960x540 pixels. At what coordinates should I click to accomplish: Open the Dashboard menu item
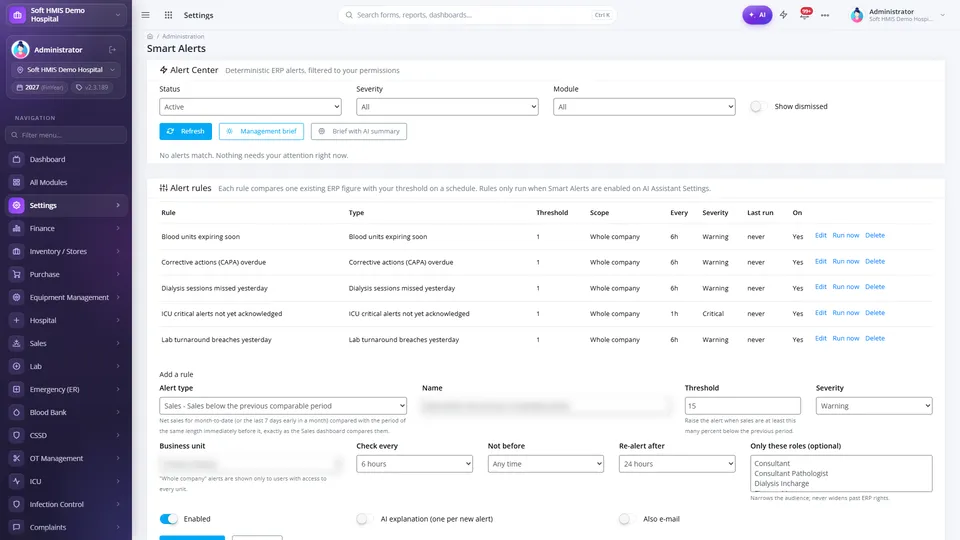tap(66, 159)
